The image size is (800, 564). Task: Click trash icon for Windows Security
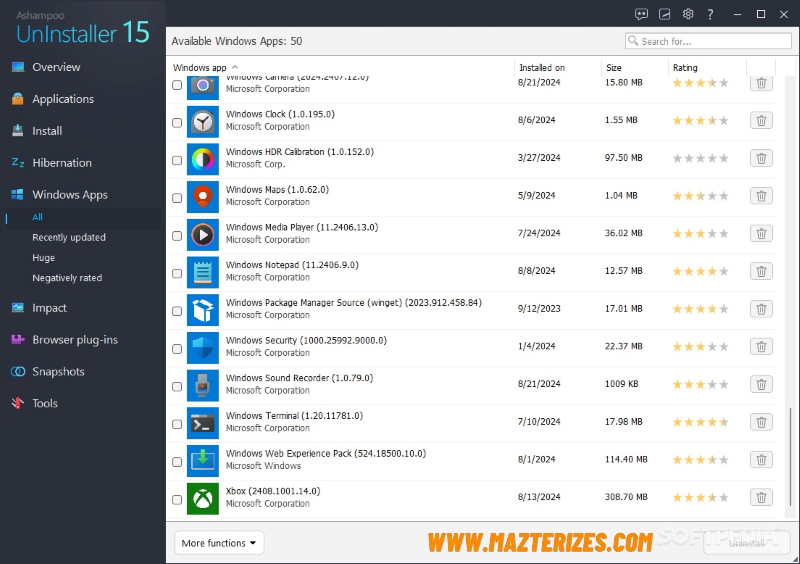click(761, 347)
